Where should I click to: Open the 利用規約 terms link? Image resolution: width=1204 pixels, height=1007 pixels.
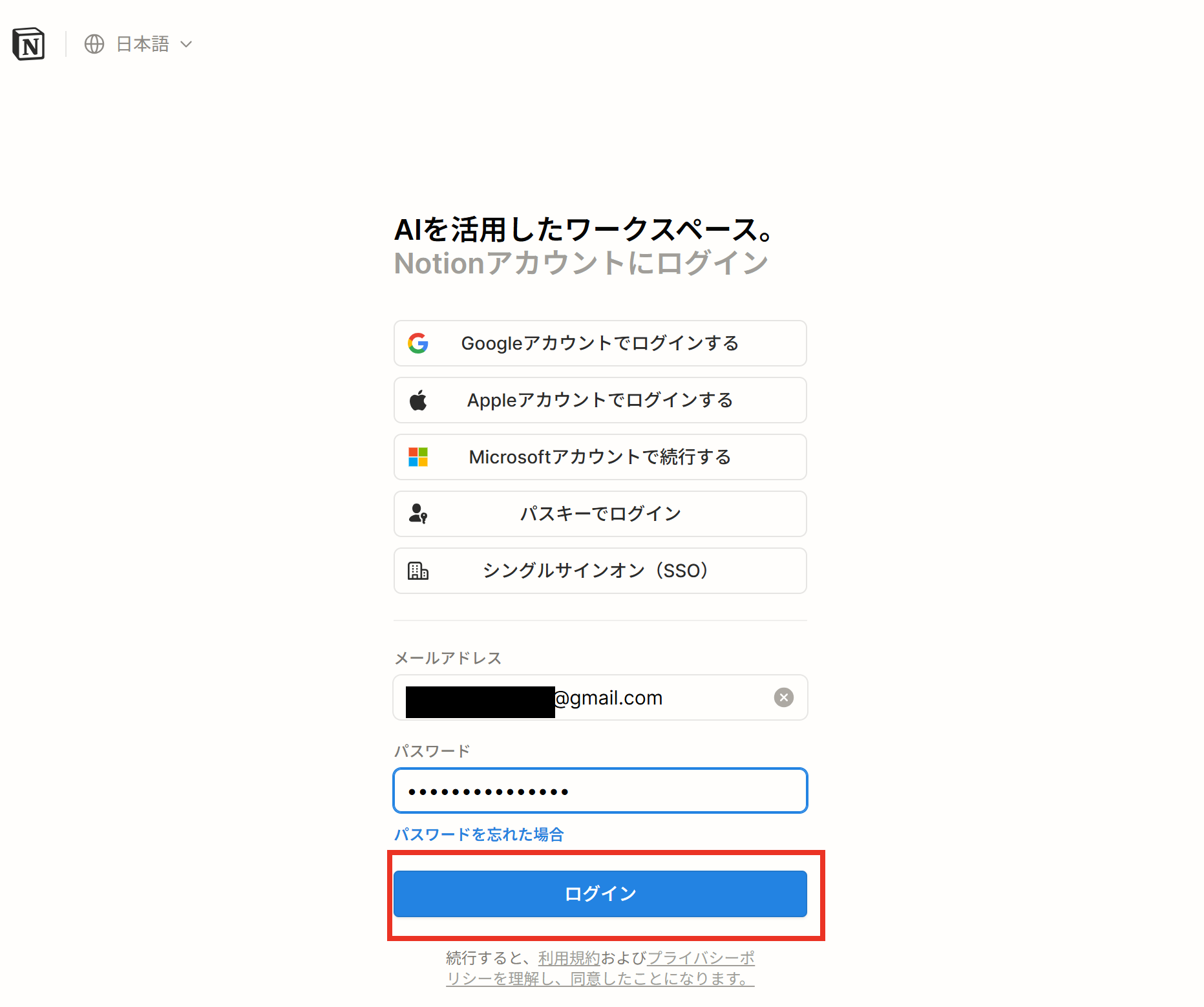point(569,958)
